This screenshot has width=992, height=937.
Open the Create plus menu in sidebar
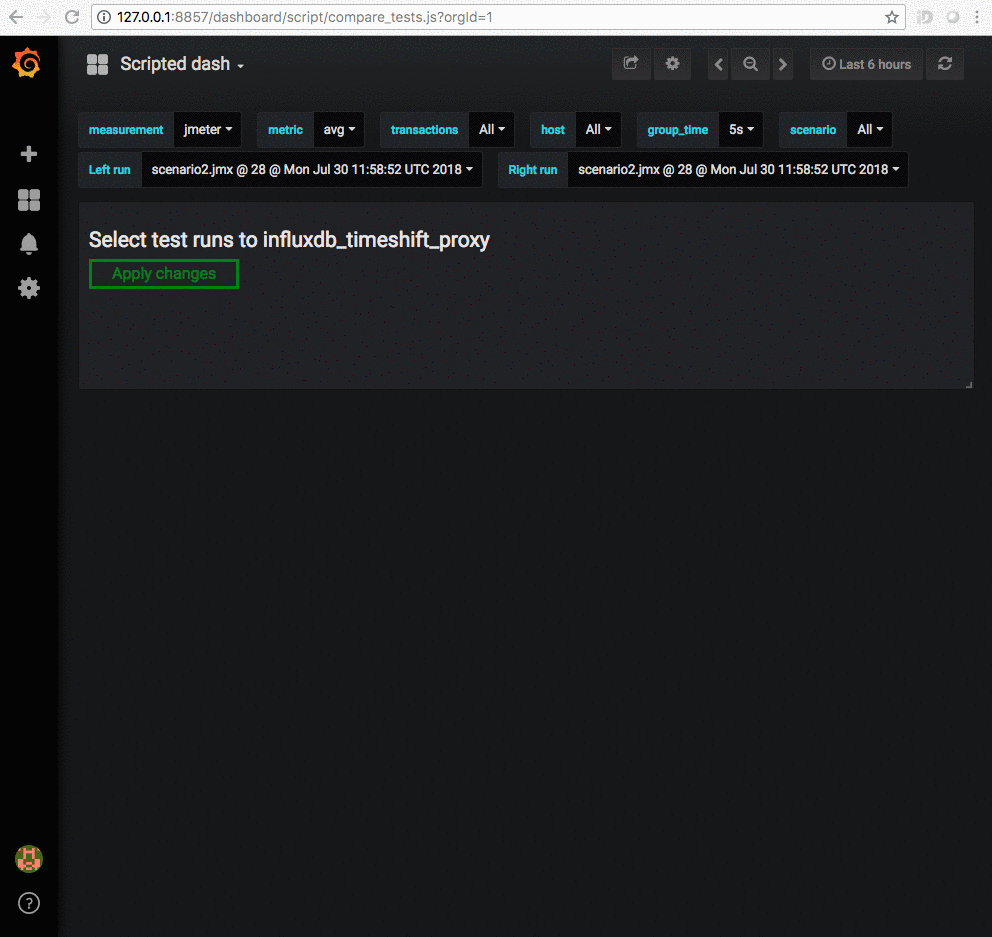coord(28,154)
